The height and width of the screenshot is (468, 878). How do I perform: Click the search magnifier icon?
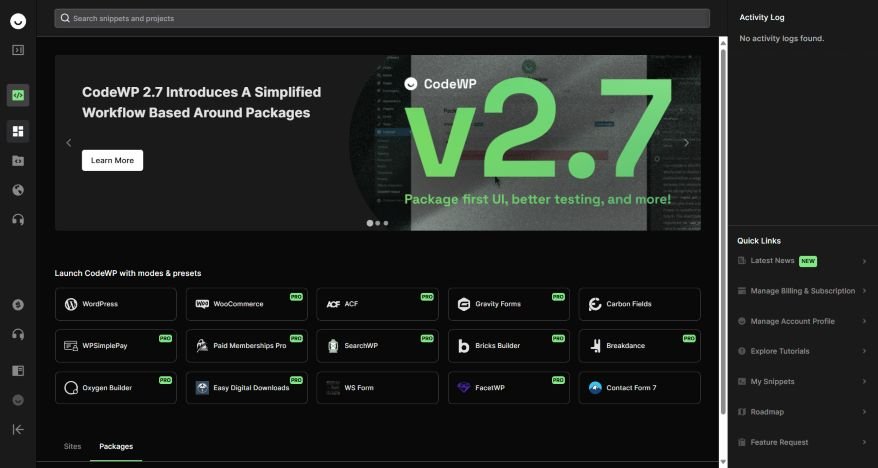(65, 18)
